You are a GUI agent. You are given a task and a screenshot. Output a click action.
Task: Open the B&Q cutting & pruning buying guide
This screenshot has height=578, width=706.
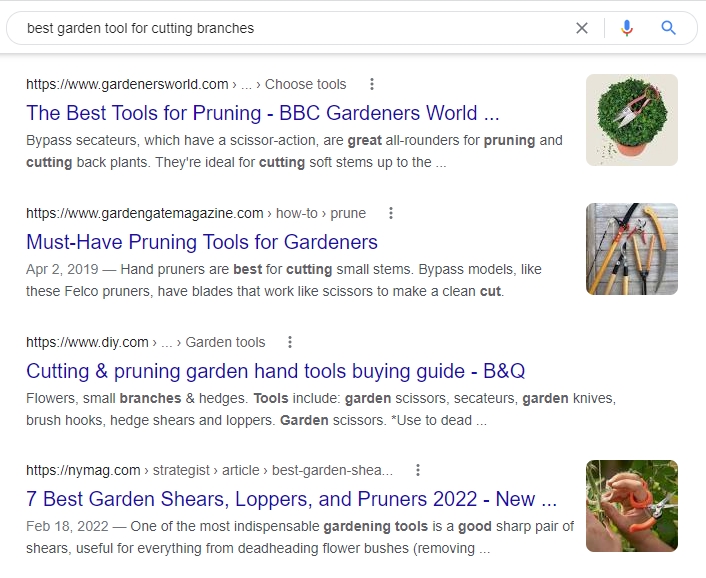click(276, 371)
